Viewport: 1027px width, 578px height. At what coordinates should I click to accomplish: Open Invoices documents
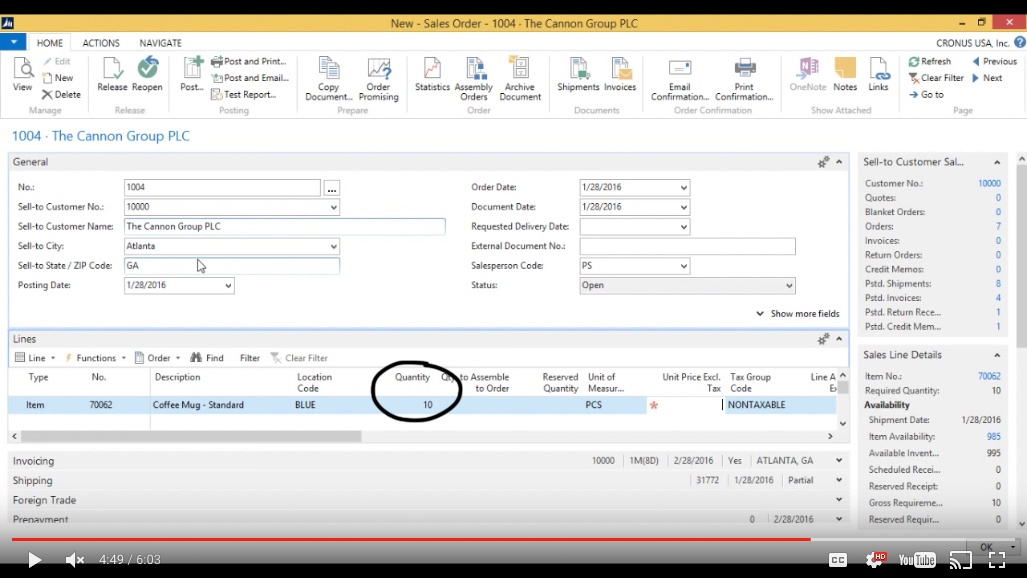tap(620, 74)
